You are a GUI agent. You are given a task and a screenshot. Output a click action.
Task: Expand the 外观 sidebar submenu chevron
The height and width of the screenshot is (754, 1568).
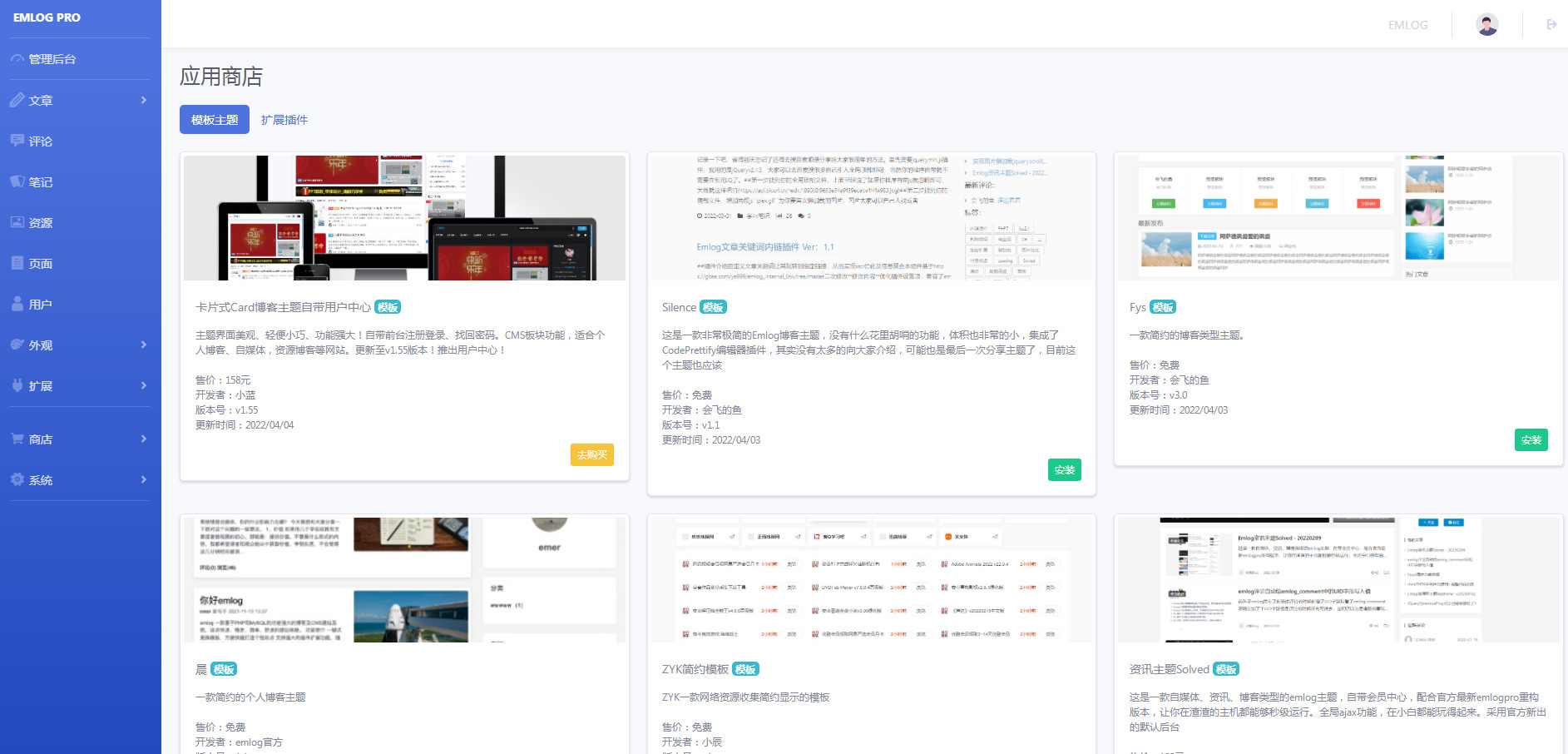click(144, 345)
